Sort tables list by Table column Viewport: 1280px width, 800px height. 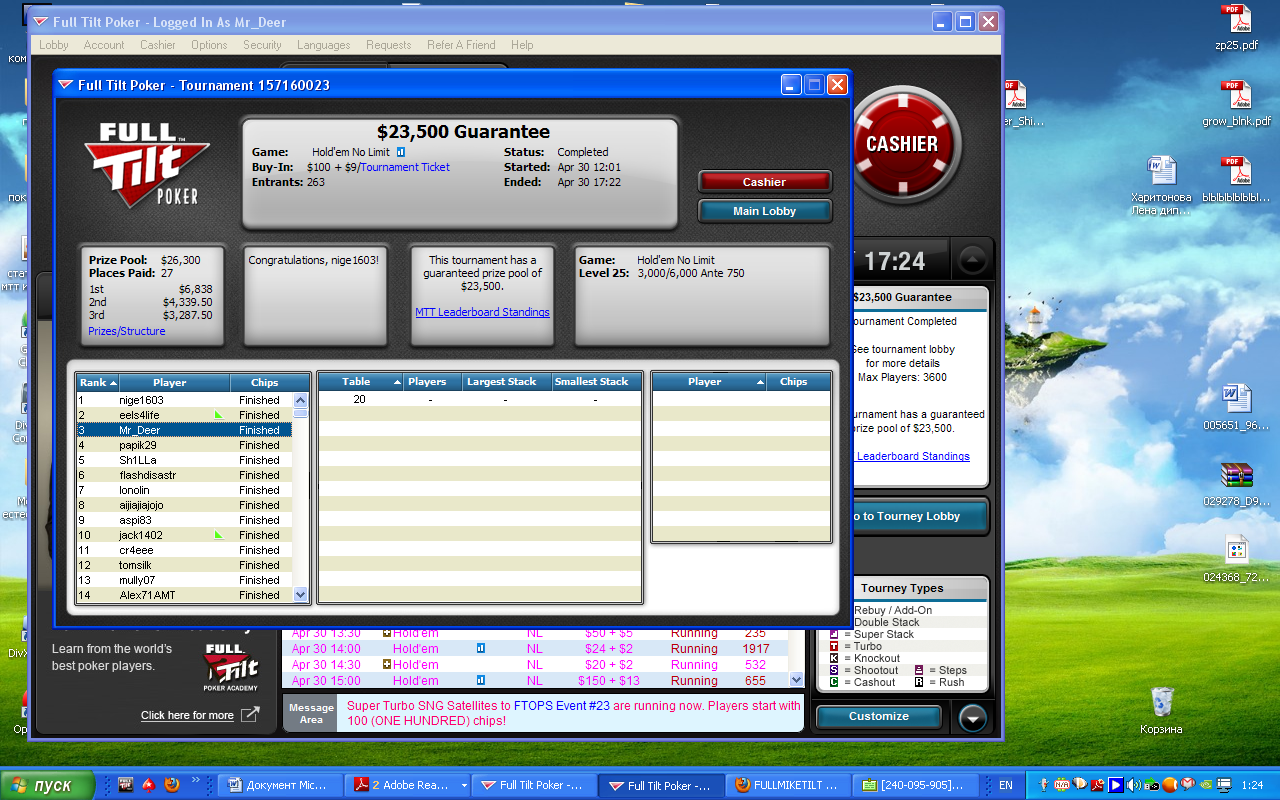point(361,382)
